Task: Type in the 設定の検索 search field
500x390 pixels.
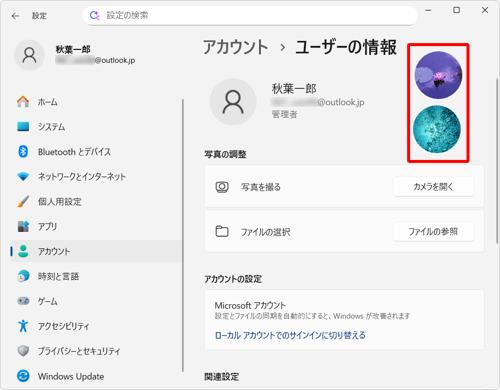Action: 250,15
